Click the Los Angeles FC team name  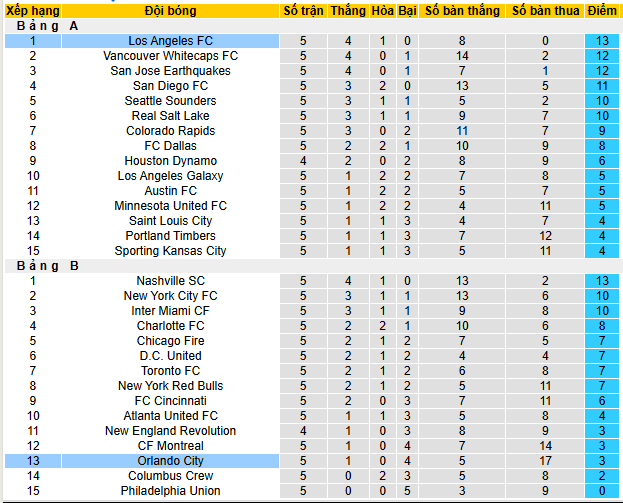(x=170, y=41)
